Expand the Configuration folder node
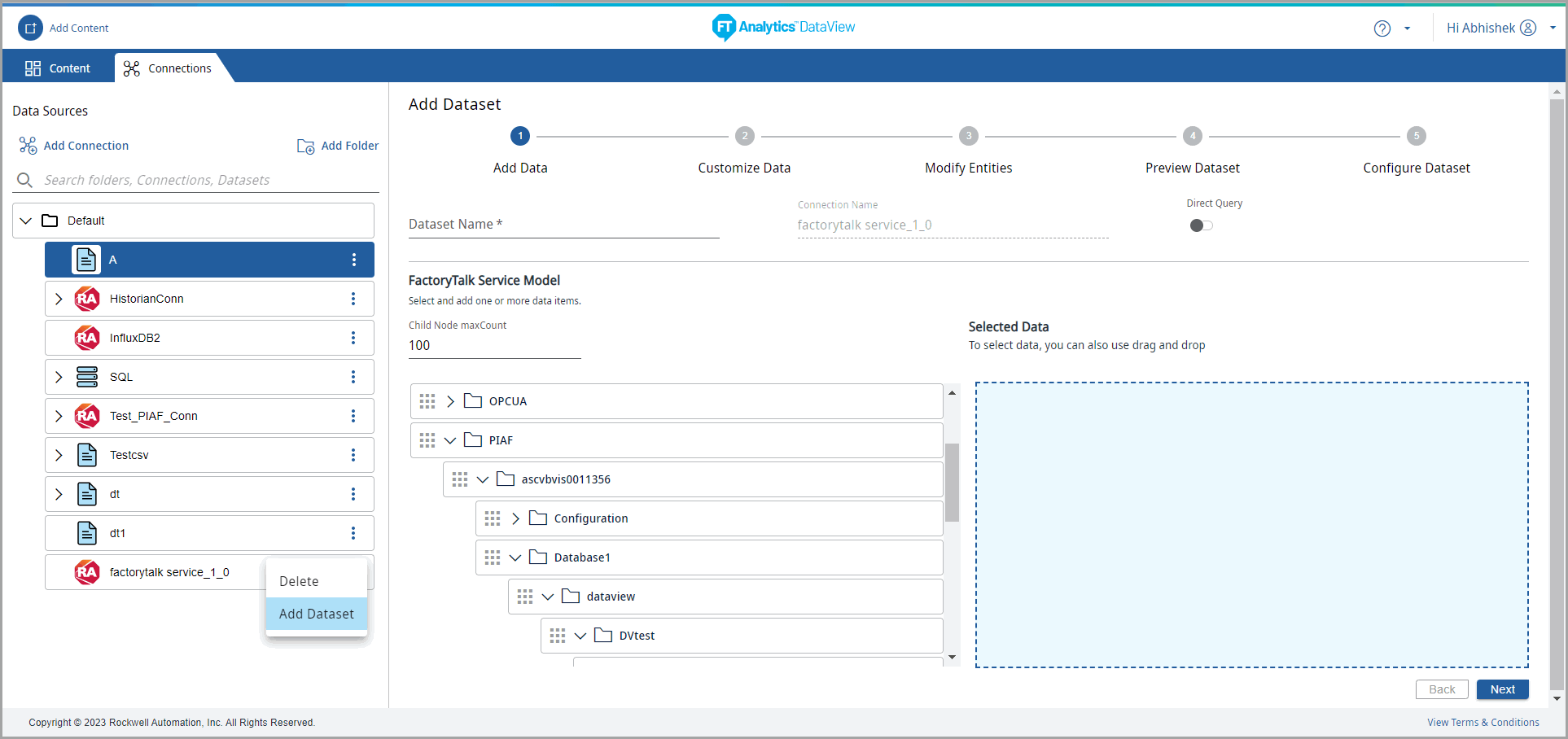The image size is (1568, 739). coord(515,518)
